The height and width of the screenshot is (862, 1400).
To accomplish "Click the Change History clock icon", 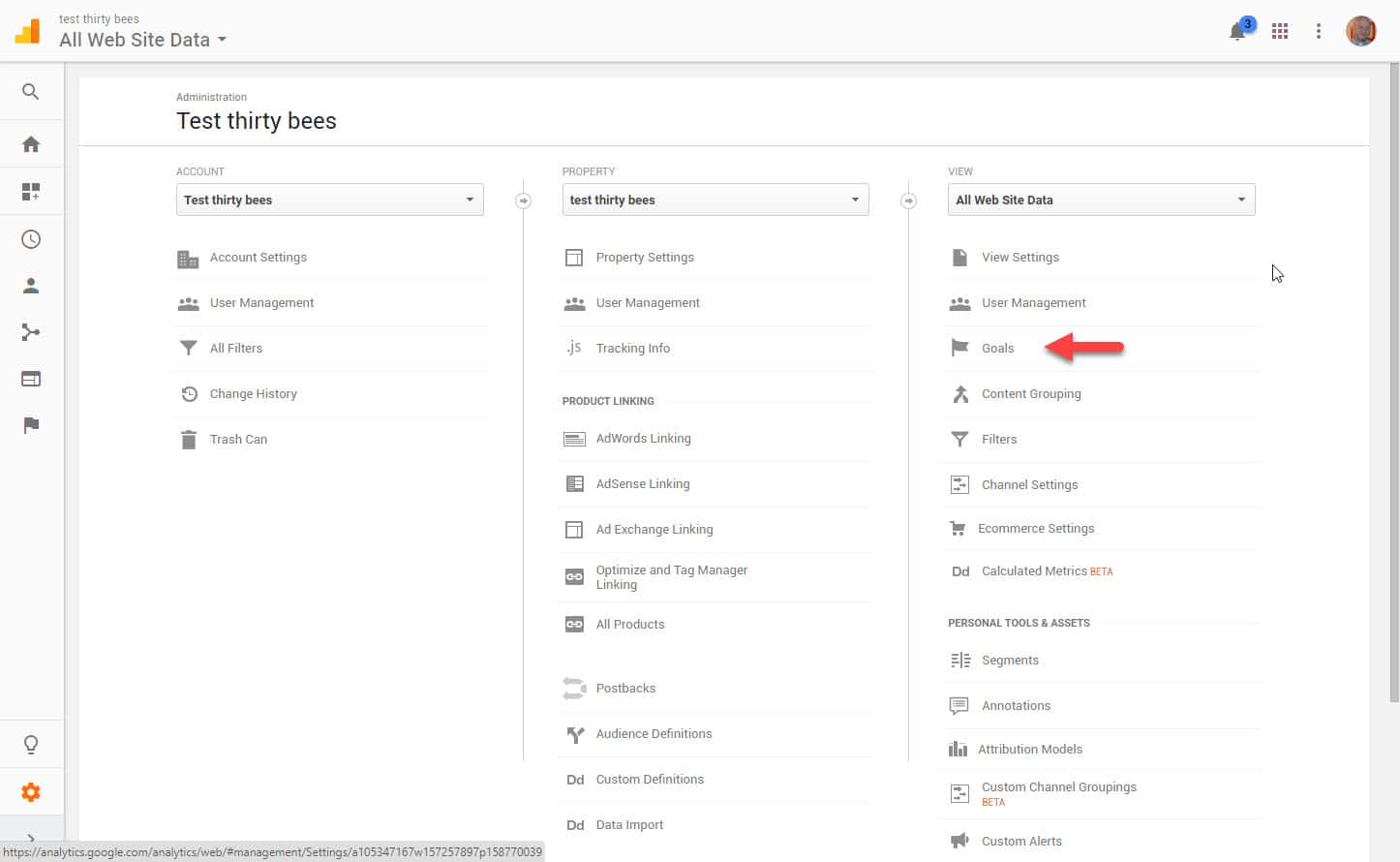I will pyautogui.click(x=189, y=394).
